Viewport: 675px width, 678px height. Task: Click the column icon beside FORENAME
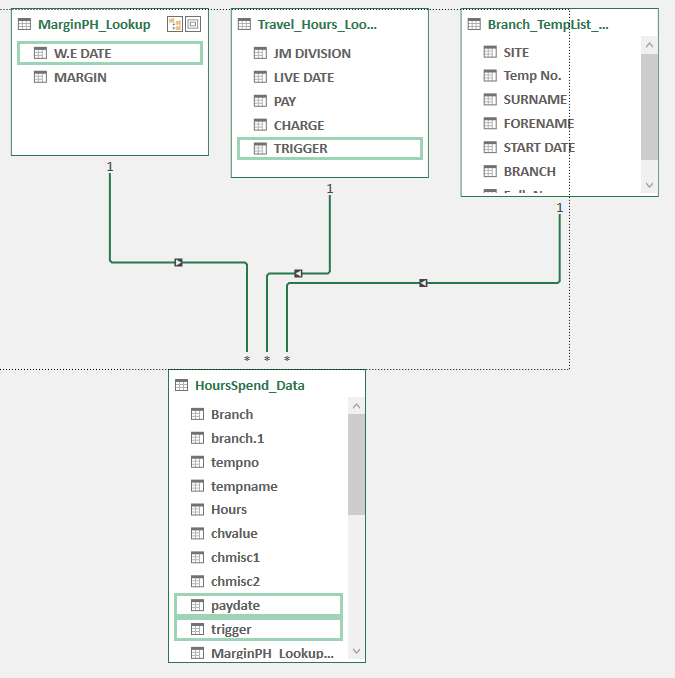(x=490, y=124)
